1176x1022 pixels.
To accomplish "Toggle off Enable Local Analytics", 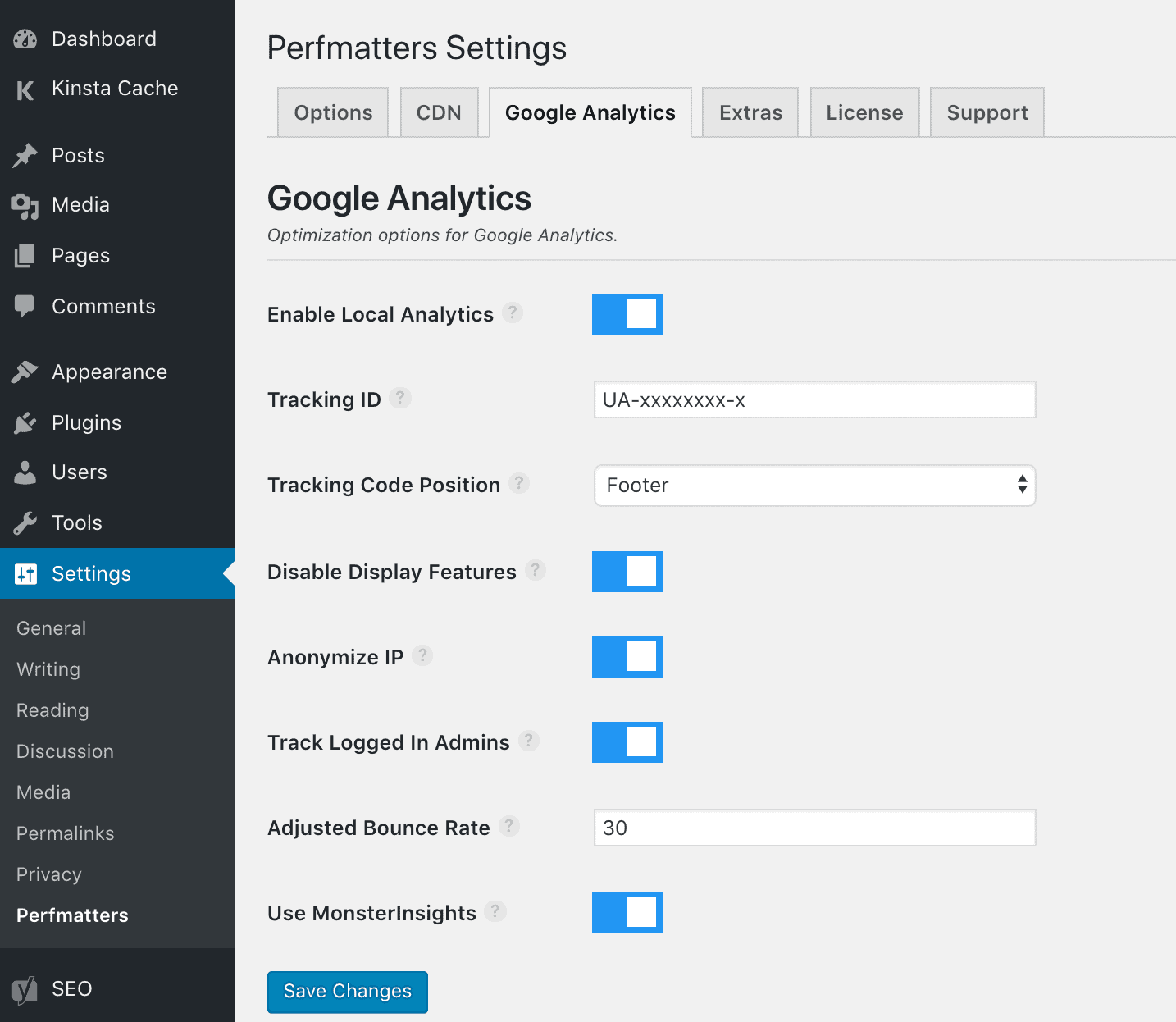I will point(627,314).
